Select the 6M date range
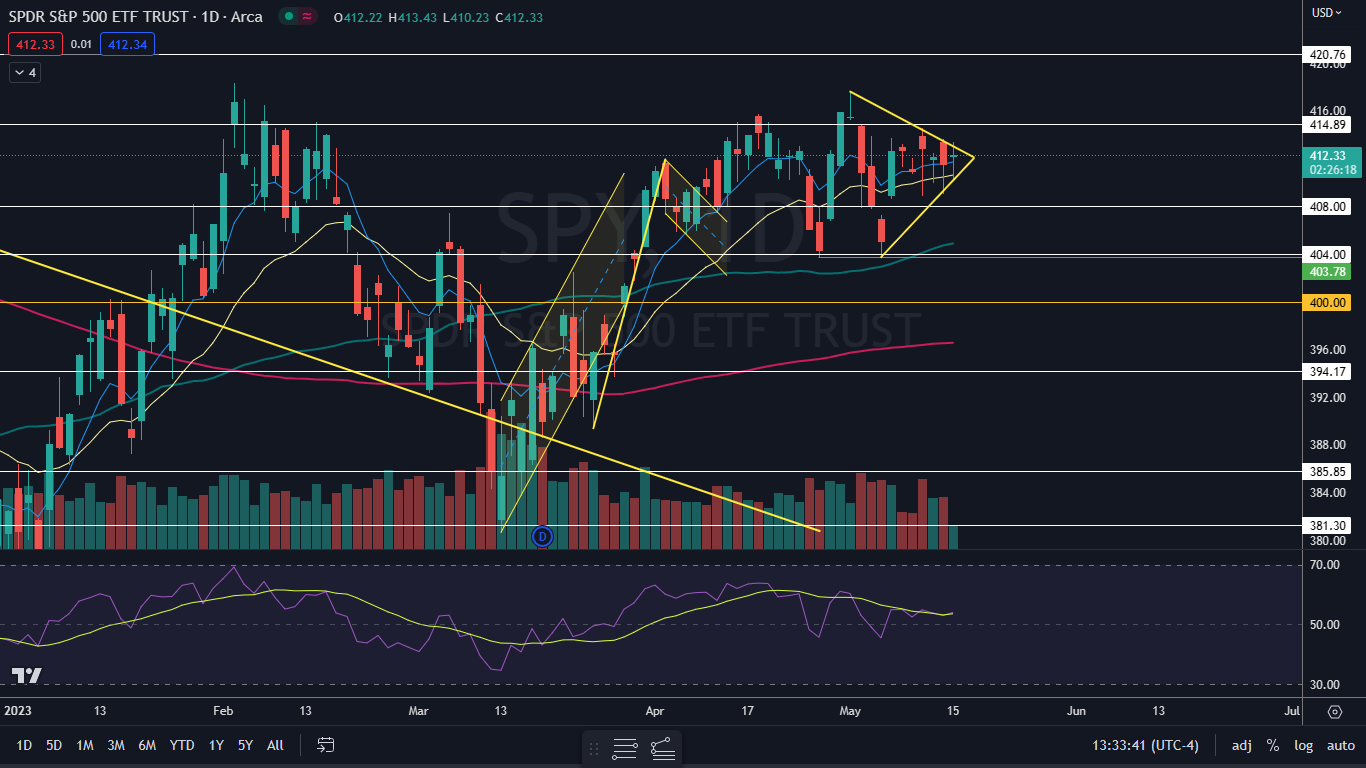The height and width of the screenshot is (768, 1366). click(x=147, y=745)
